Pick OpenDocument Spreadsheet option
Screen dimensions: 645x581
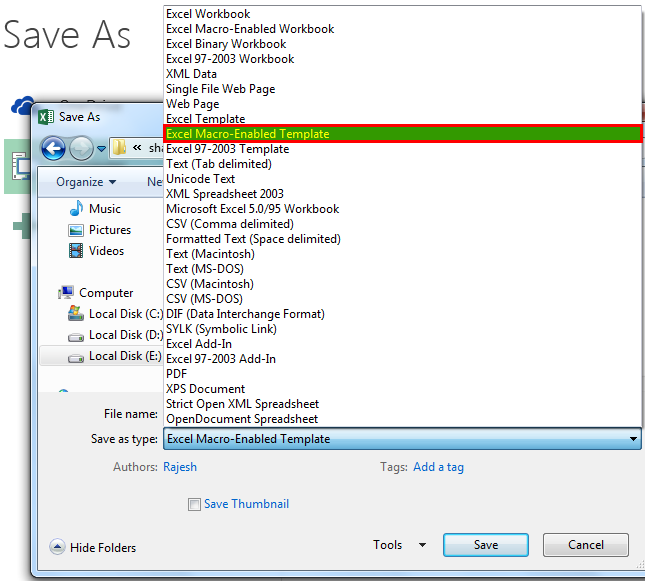402,419
